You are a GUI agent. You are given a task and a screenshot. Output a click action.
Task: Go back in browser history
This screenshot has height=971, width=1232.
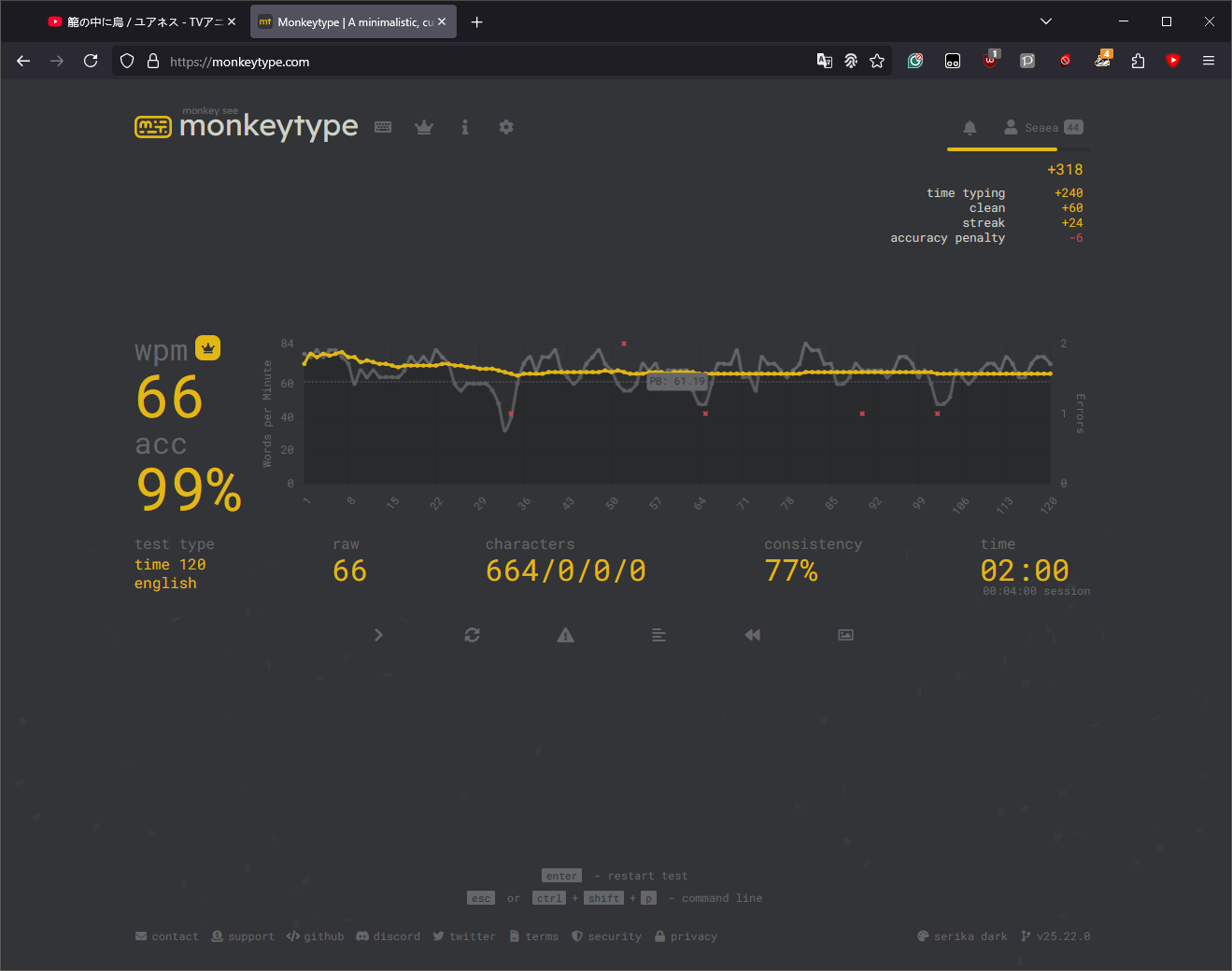pos(23,61)
